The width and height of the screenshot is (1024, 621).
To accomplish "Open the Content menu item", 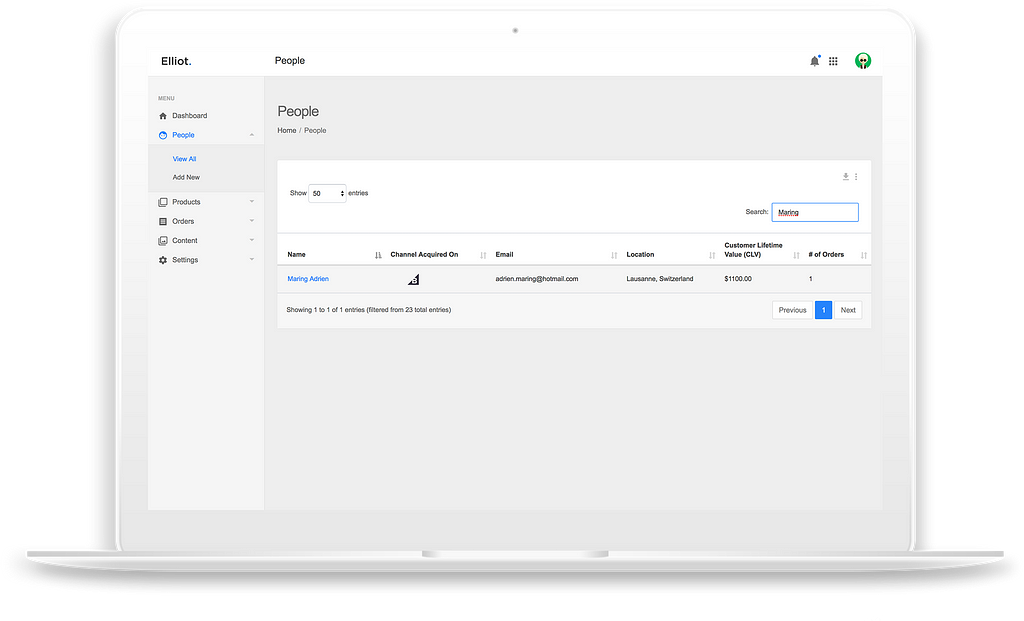I will pos(185,240).
